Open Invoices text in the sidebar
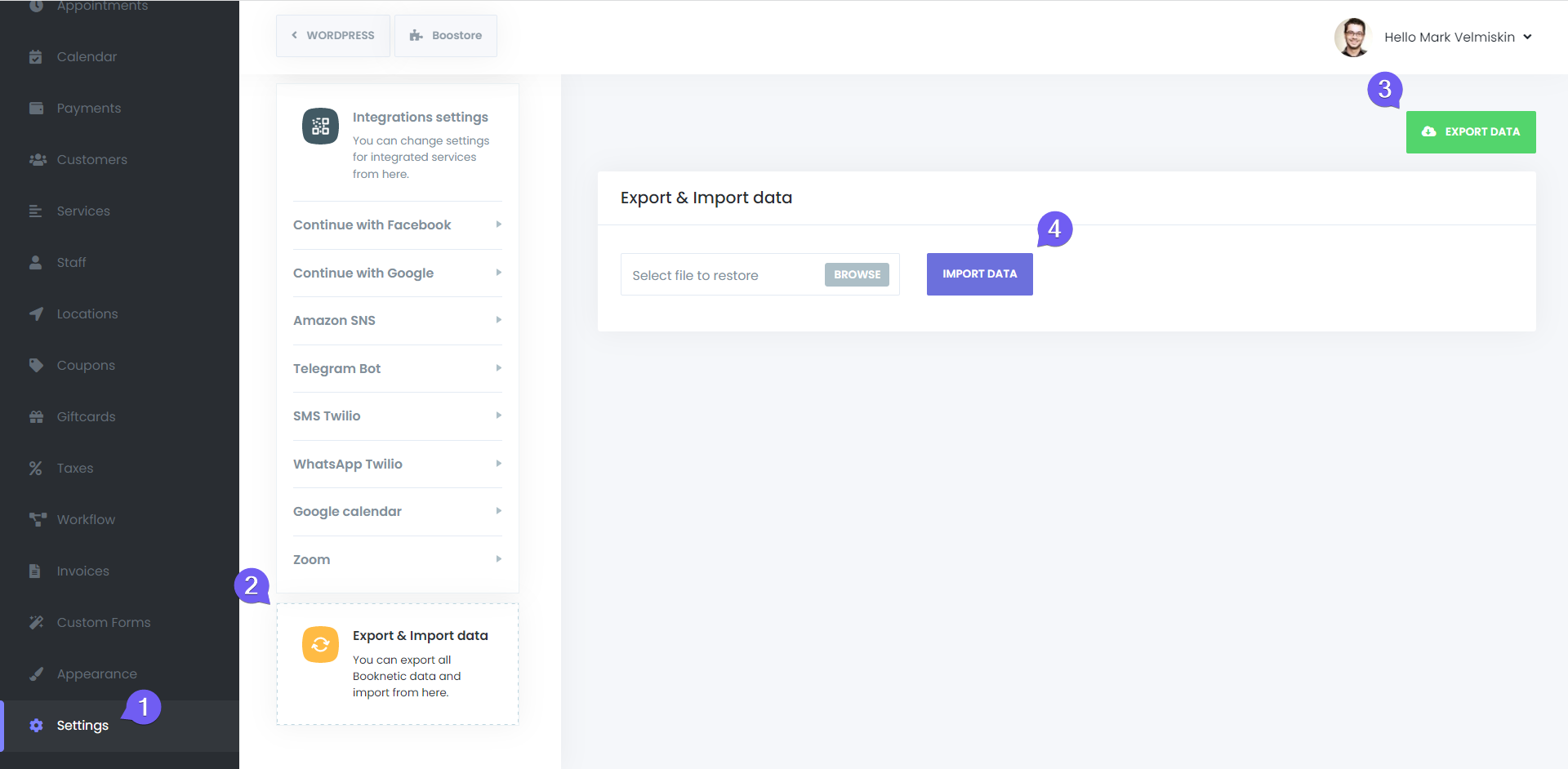The width and height of the screenshot is (1568, 769). [82, 571]
